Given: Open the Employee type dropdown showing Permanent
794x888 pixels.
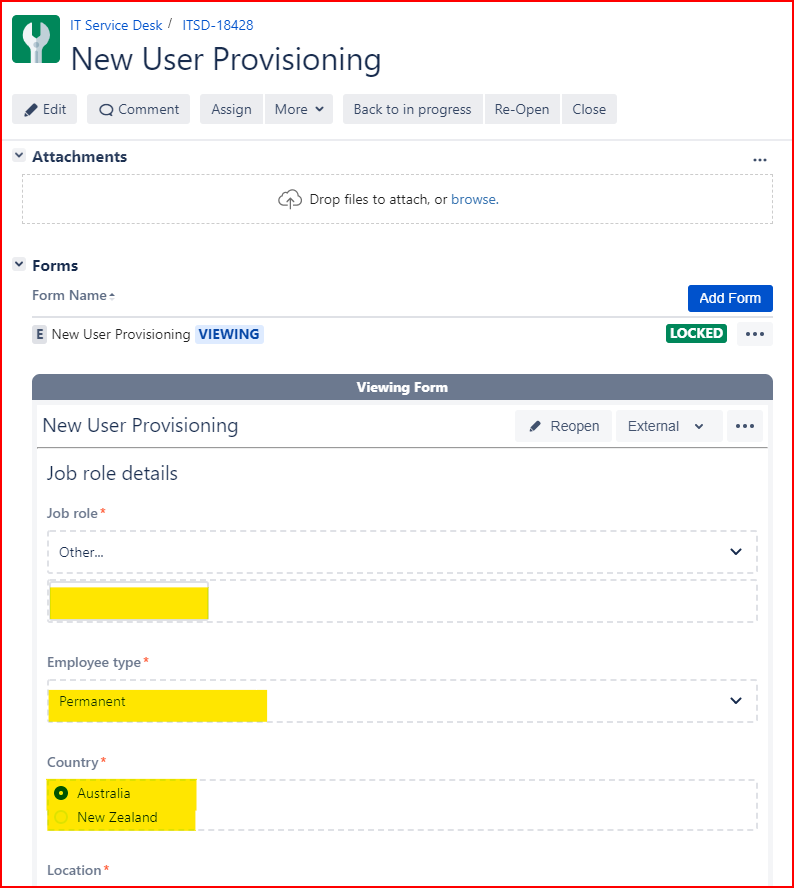Looking at the screenshot, I should tap(402, 701).
